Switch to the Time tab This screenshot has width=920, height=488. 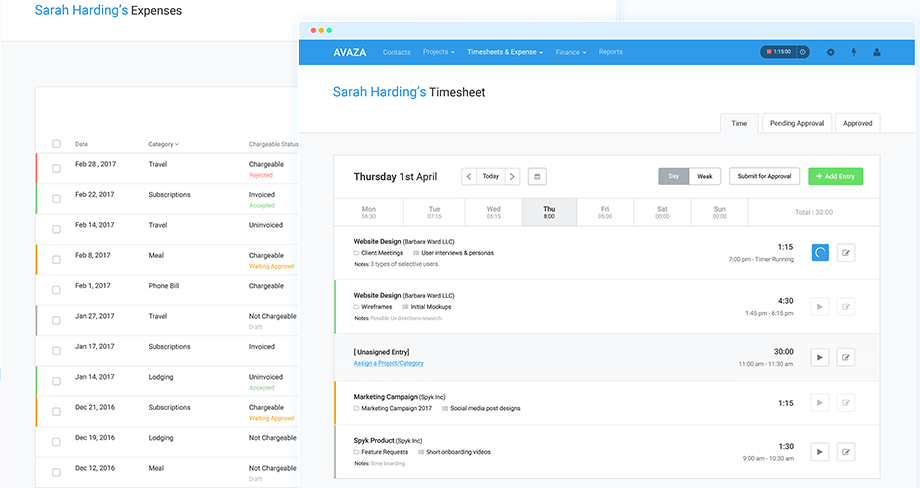point(739,123)
